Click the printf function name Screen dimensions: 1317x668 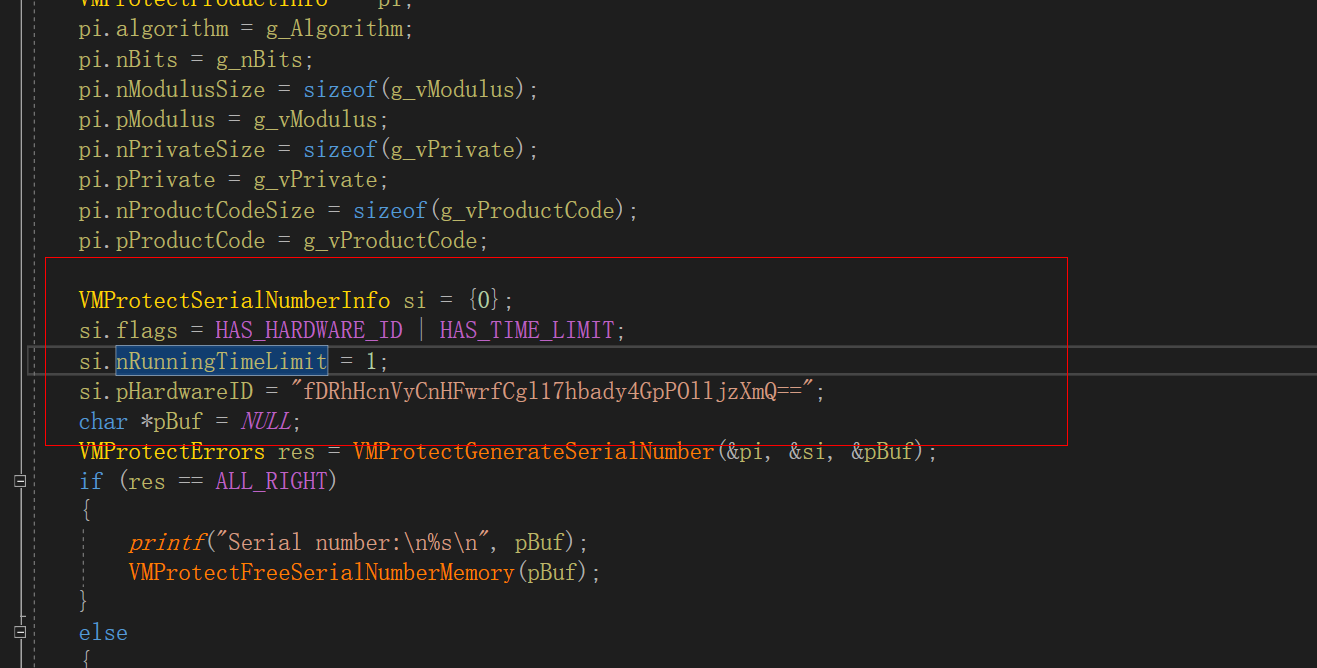166,541
